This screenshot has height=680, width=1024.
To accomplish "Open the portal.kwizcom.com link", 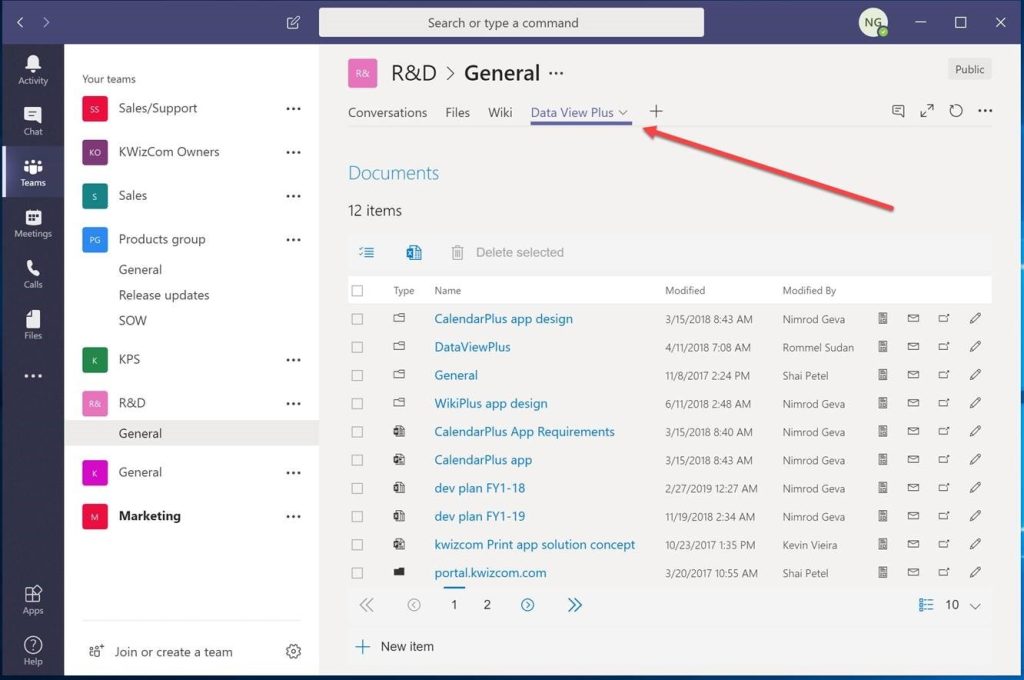I will click(490, 573).
